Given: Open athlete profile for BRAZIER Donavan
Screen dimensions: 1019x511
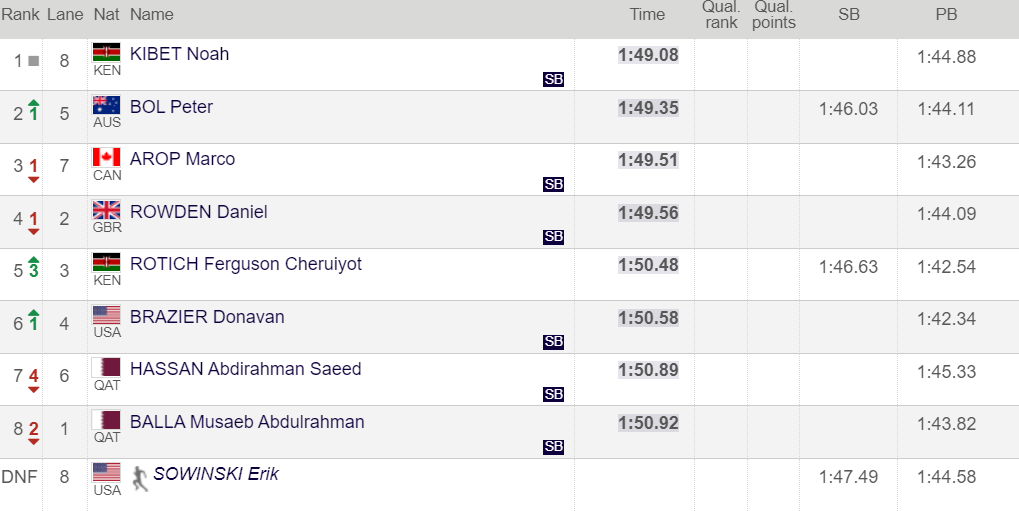Looking at the screenshot, I should (207, 317).
